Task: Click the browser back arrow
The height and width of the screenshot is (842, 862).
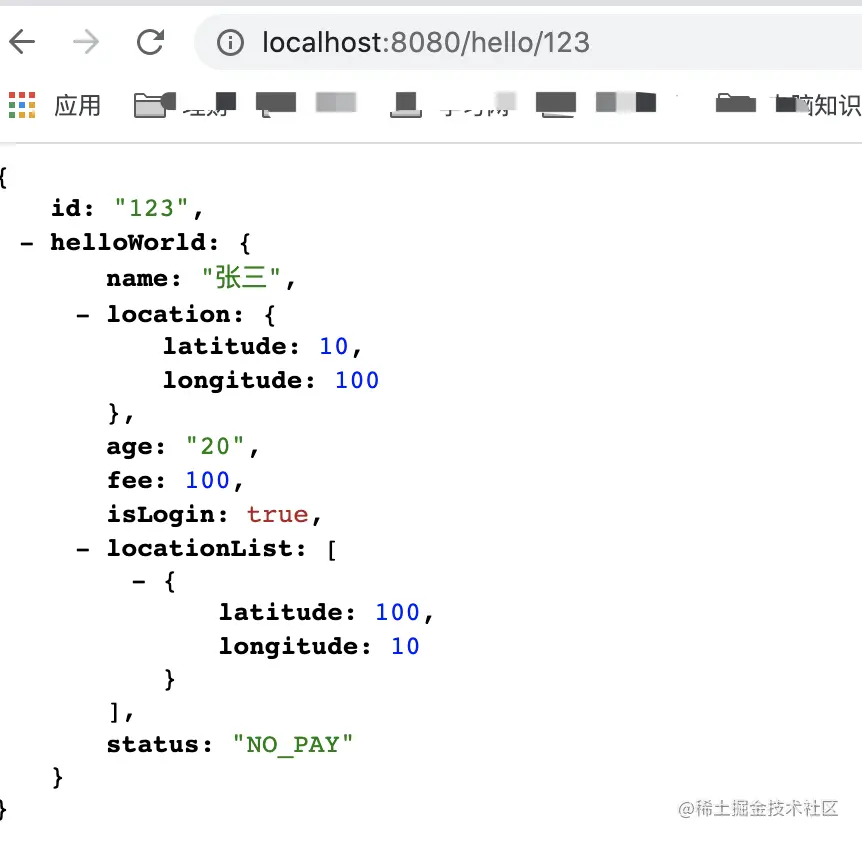Action: point(22,42)
